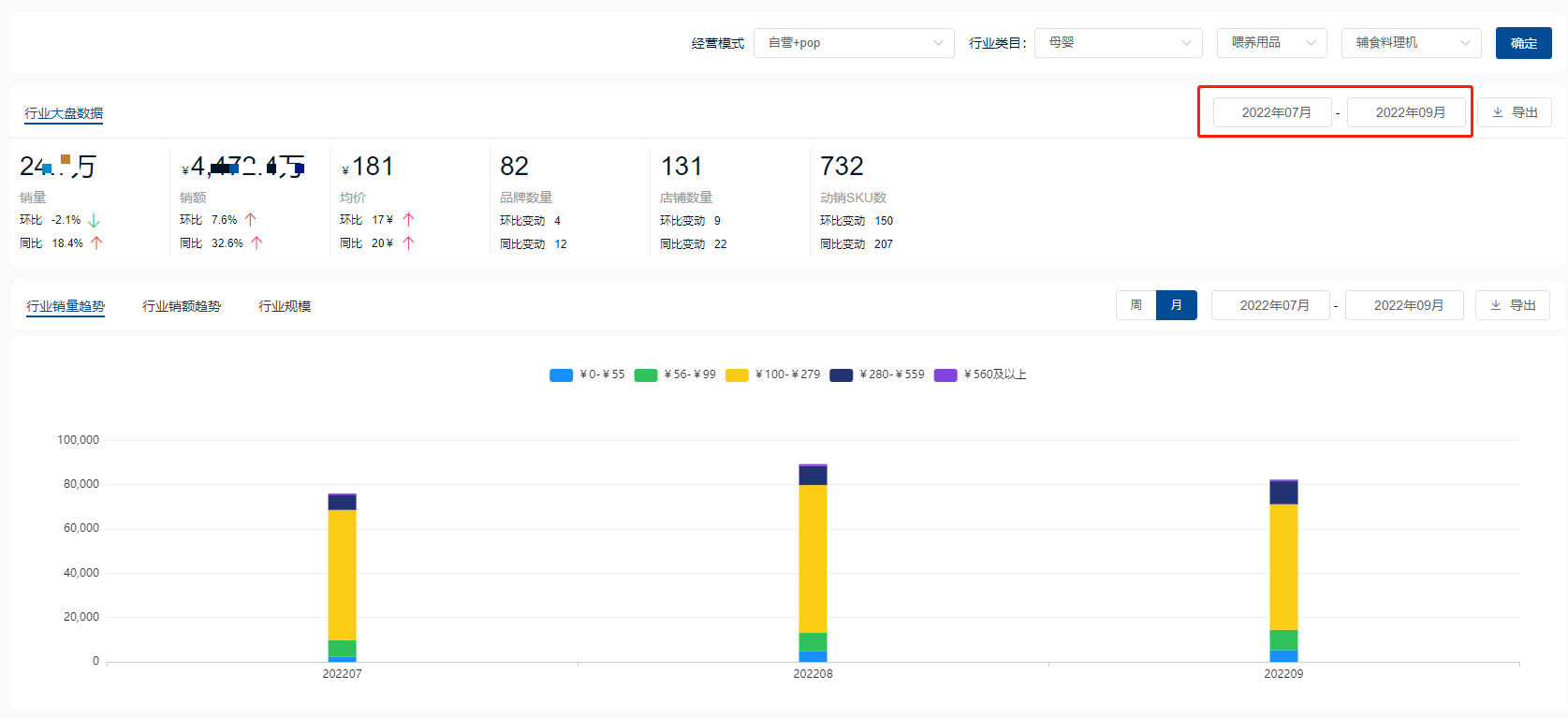Click the 100,000 y-axis label
The height and width of the screenshot is (719, 1568).
click(x=78, y=440)
